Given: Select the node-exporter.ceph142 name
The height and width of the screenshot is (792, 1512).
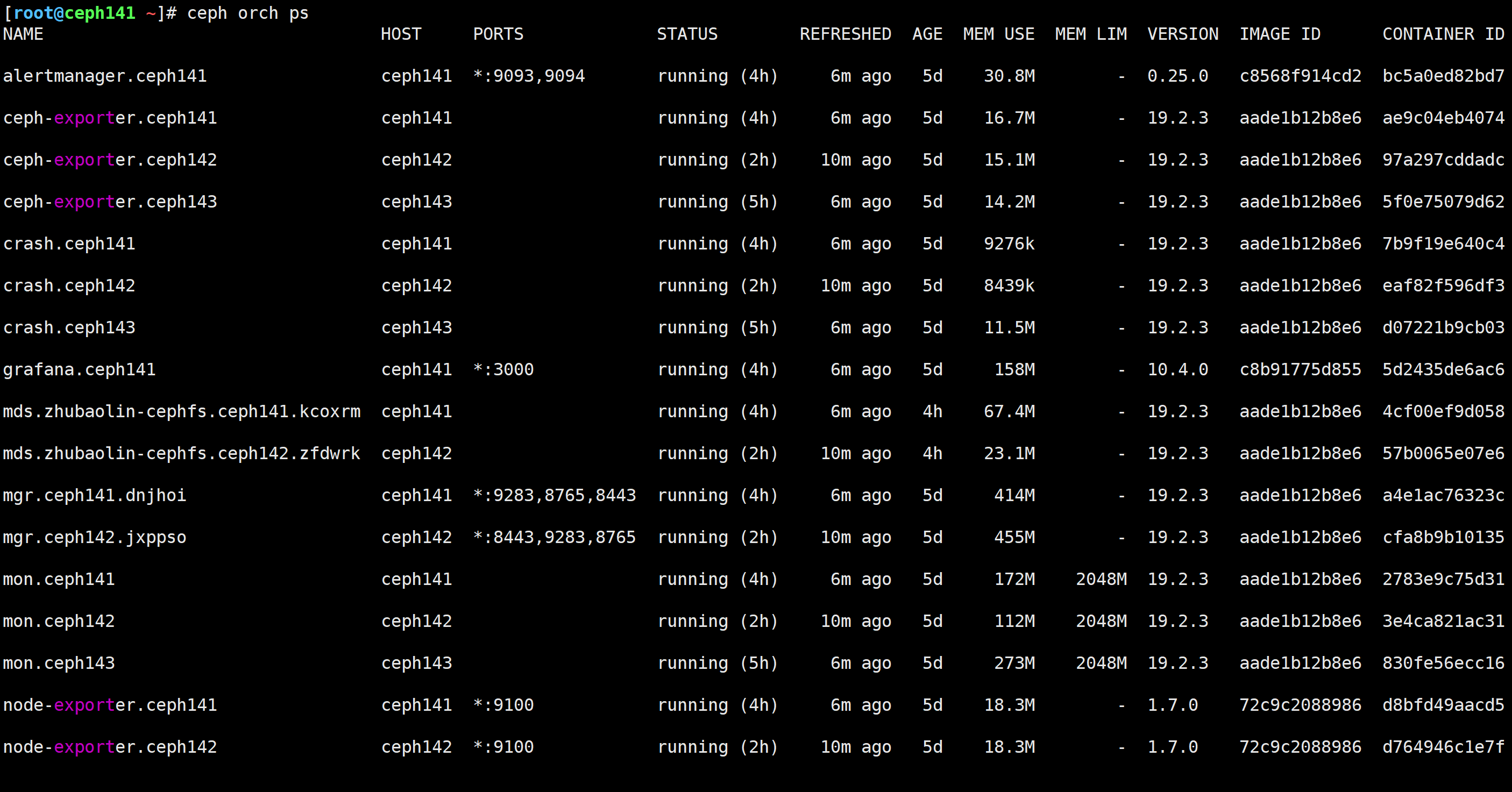Looking at the screenshot, I should (x=110, y=747).
